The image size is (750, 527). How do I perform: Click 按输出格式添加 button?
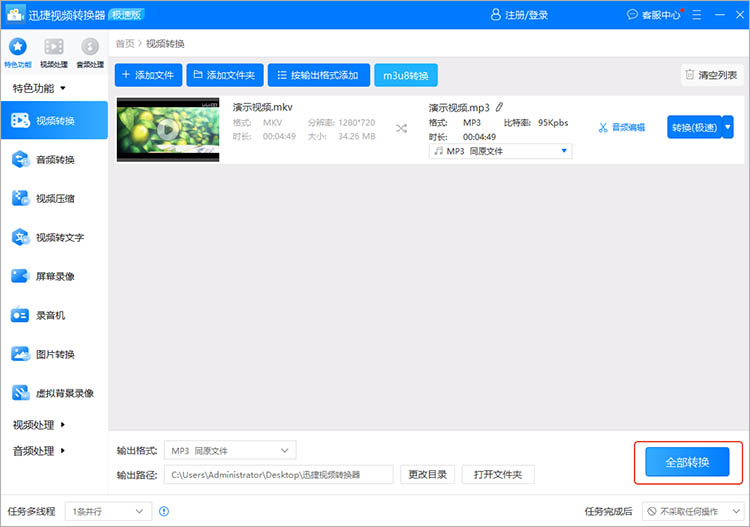(x=319, y=75)
